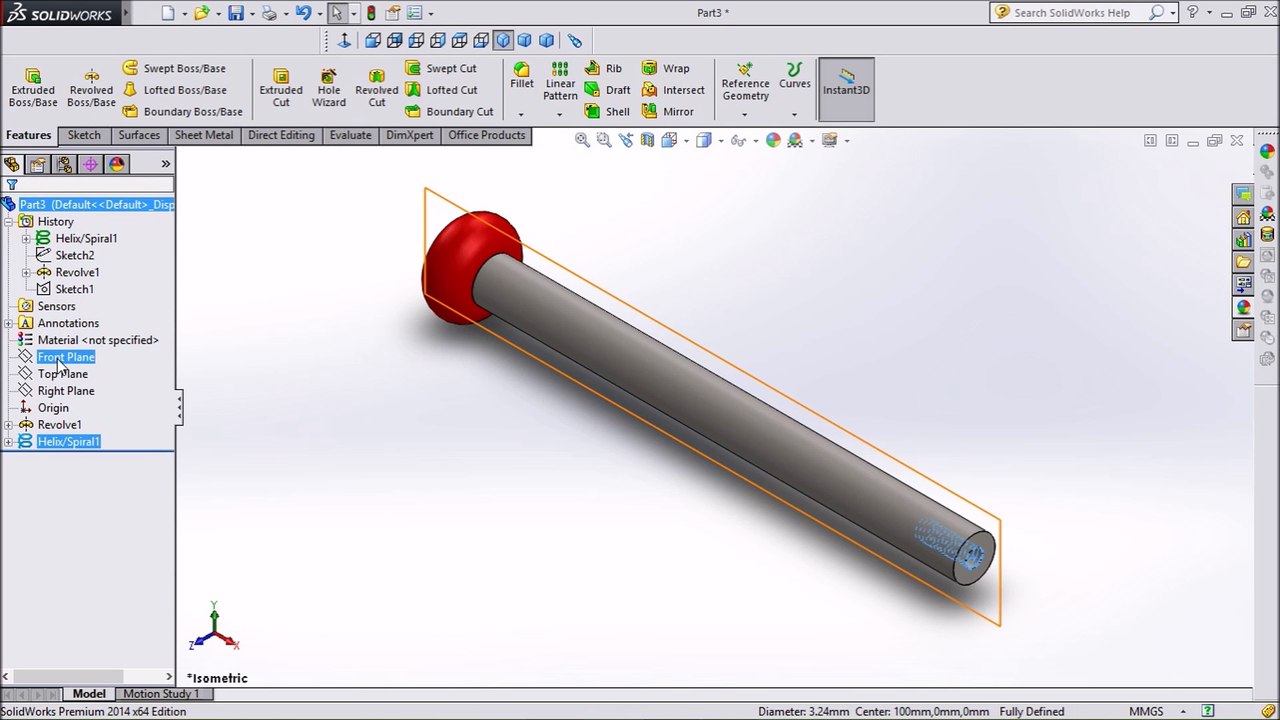
Task: Open the Motion Study 1 tab
Action: coord(161,694)
